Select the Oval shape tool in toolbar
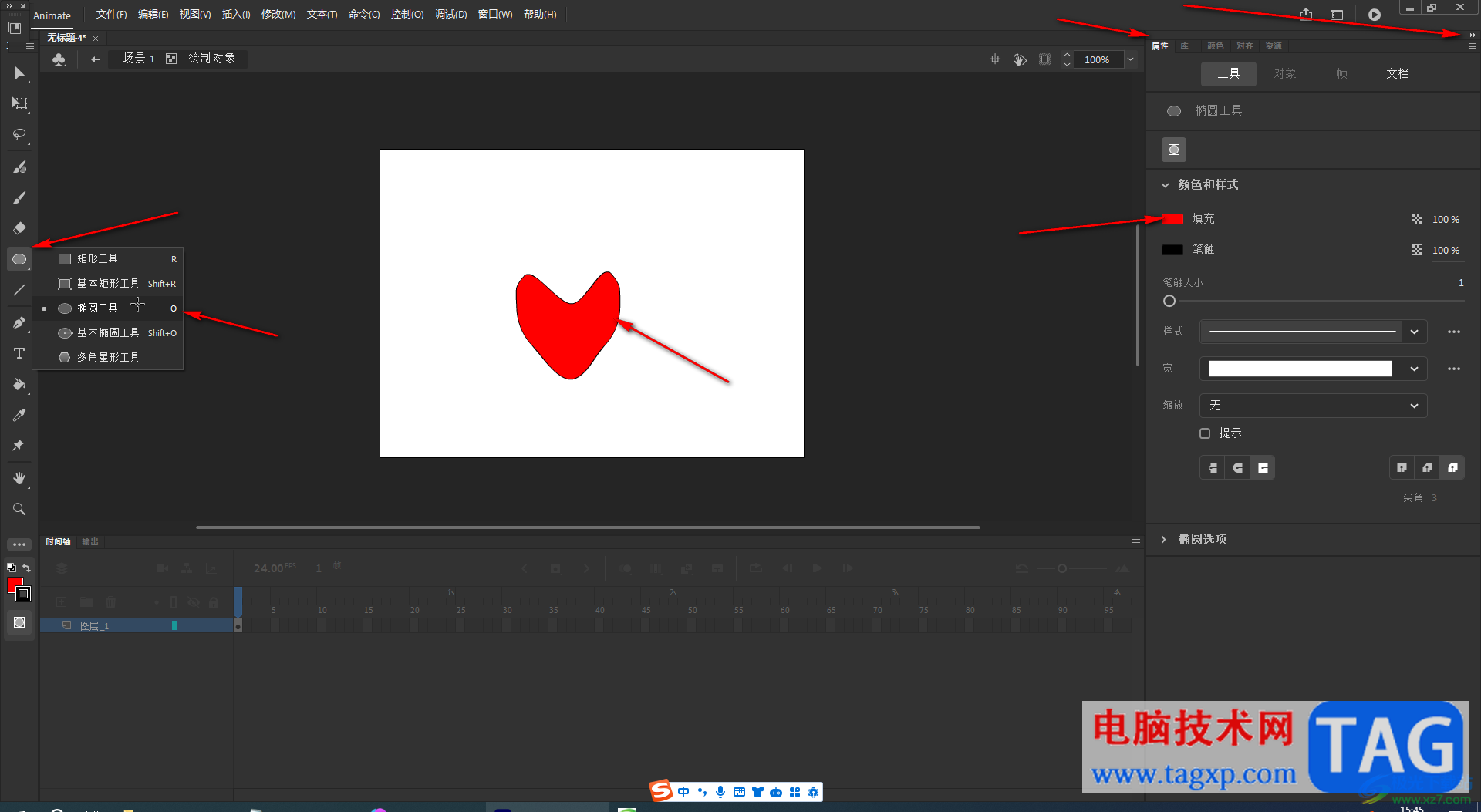This screenshot has height=812, width=1481. 19,259
